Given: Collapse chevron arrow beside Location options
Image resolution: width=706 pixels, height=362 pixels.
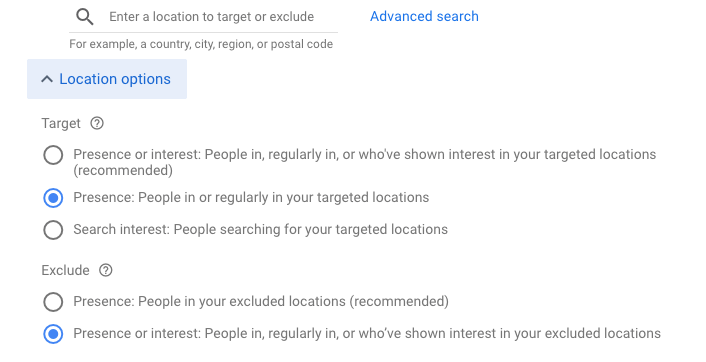Looking at the screenshot, I should [47, 79].
